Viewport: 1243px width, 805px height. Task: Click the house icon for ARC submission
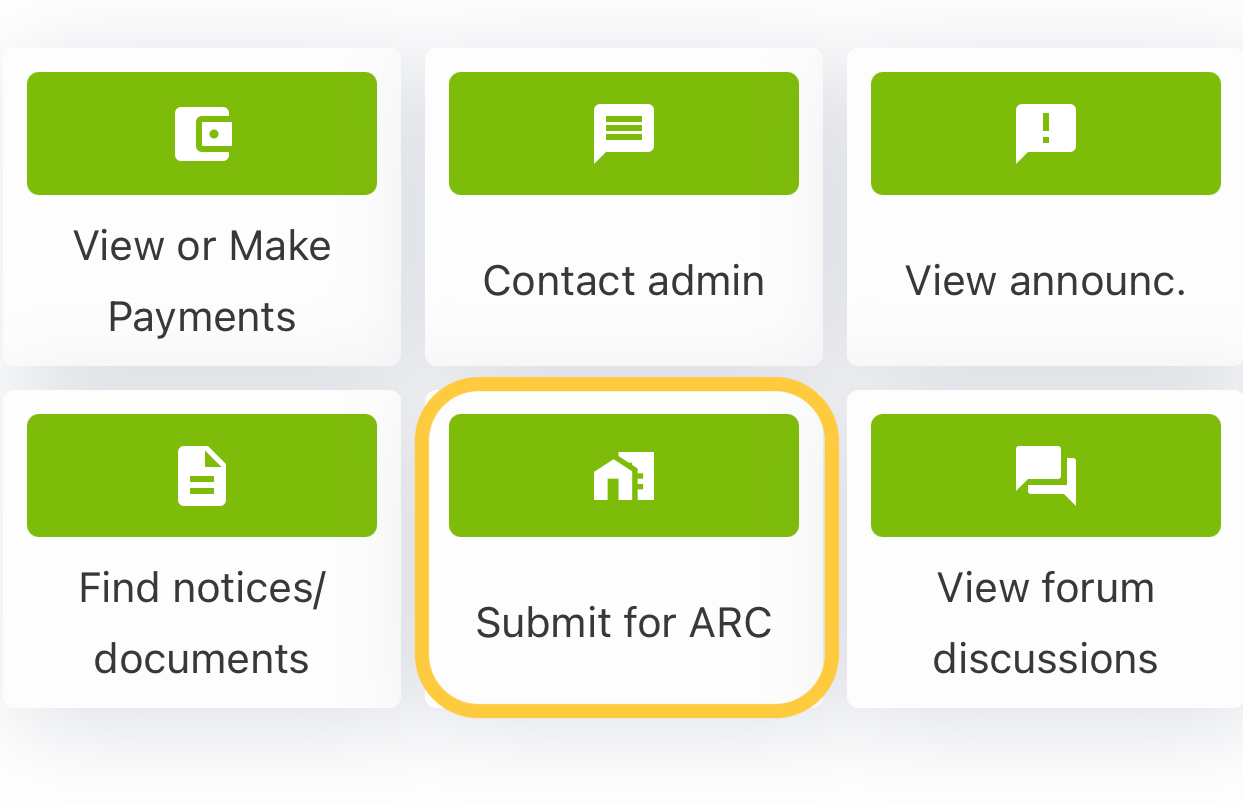[x=624, y=475]
